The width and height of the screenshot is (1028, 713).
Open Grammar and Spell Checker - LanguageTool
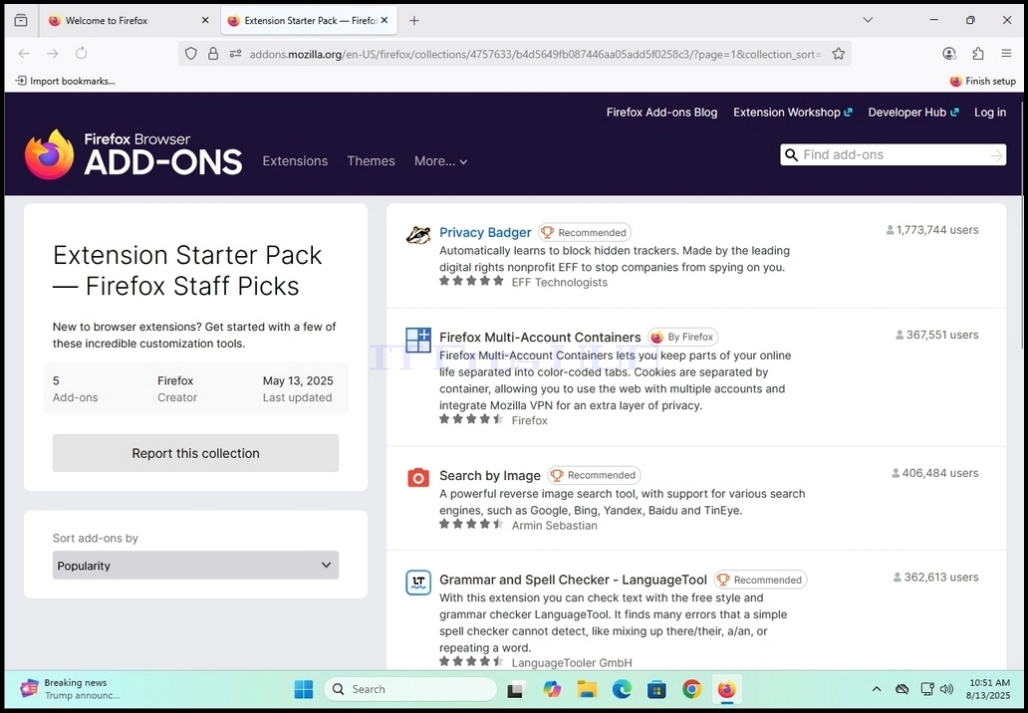click(573, 580)
